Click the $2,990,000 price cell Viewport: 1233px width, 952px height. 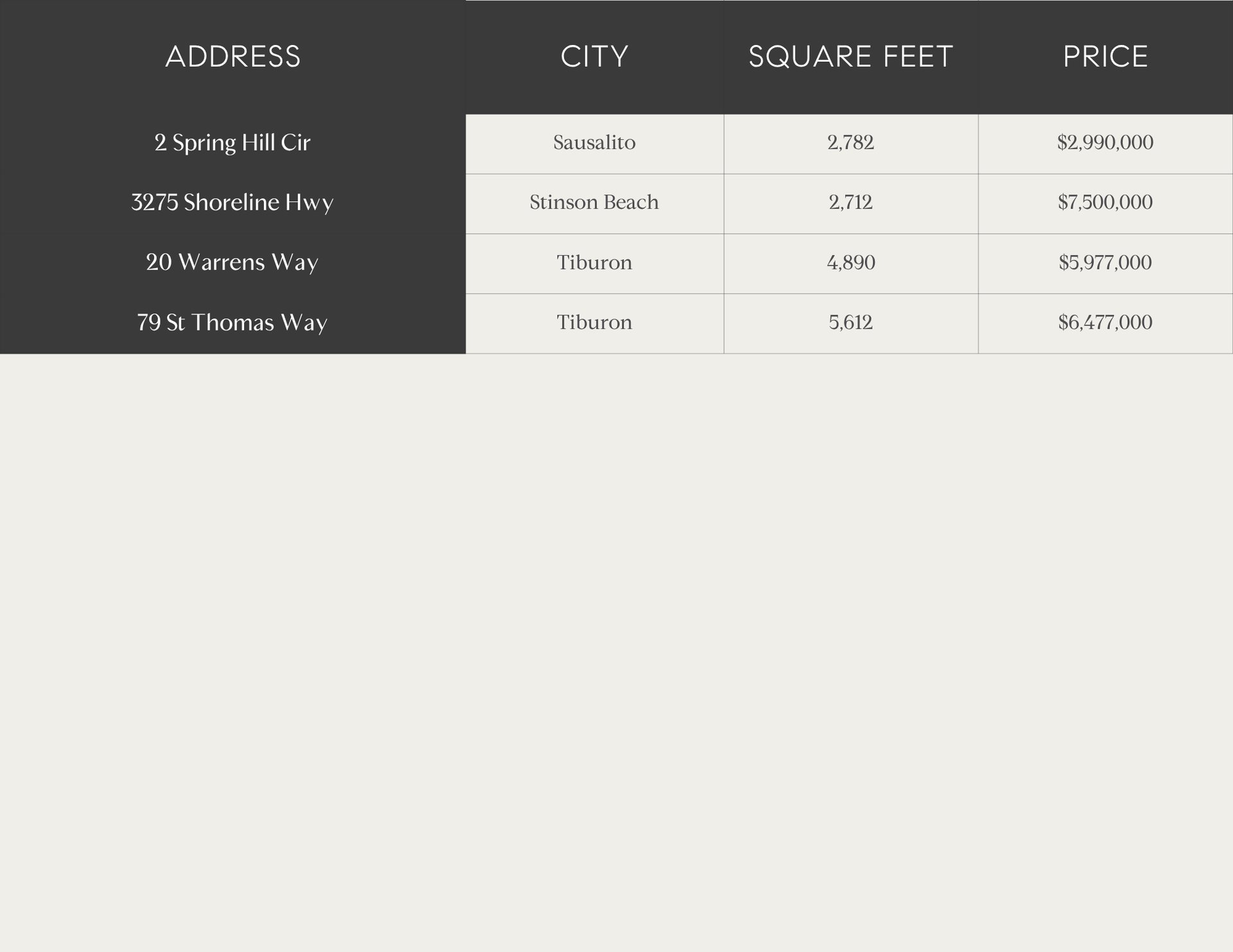coord(1105,144)
